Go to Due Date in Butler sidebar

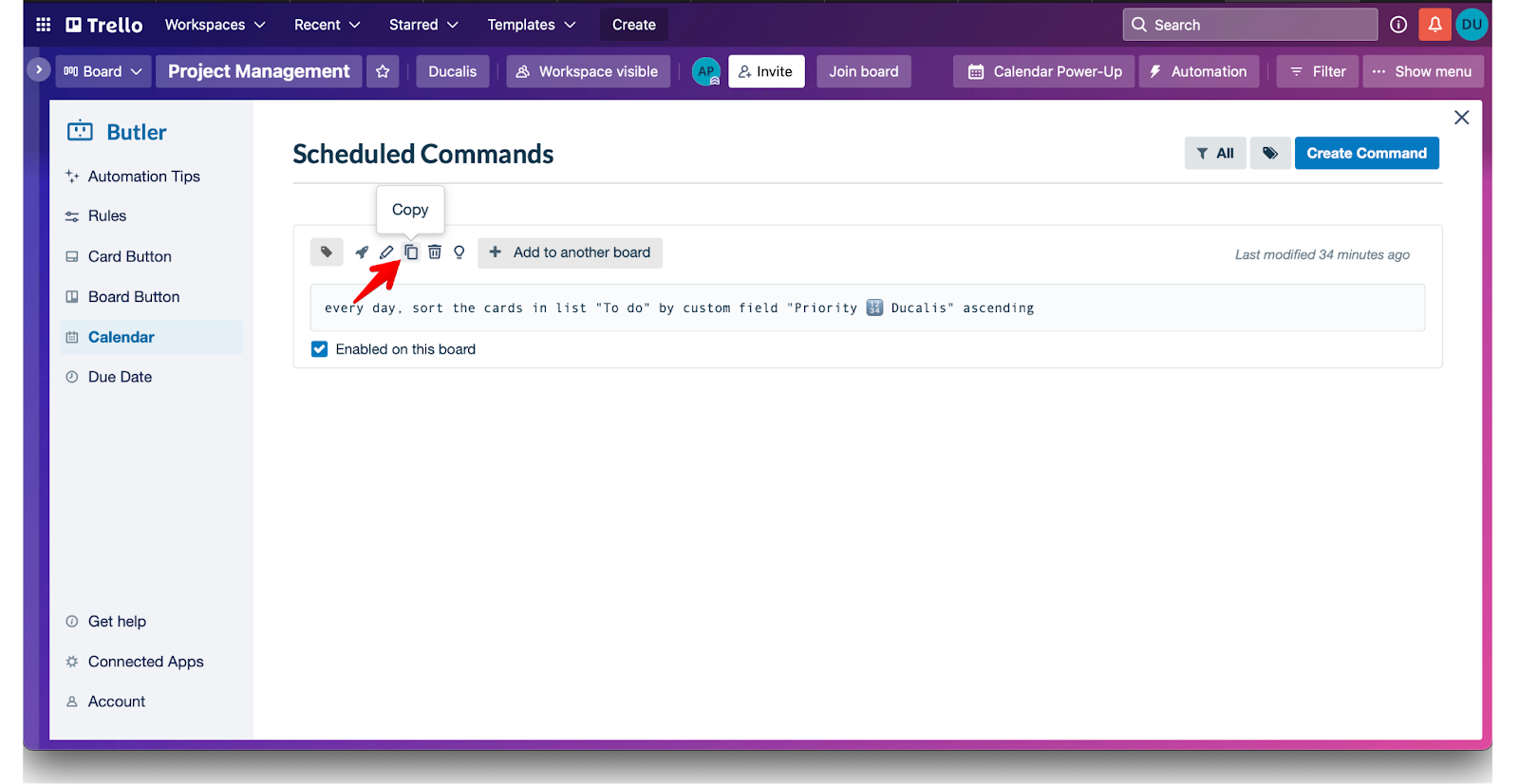click(120, 377)
